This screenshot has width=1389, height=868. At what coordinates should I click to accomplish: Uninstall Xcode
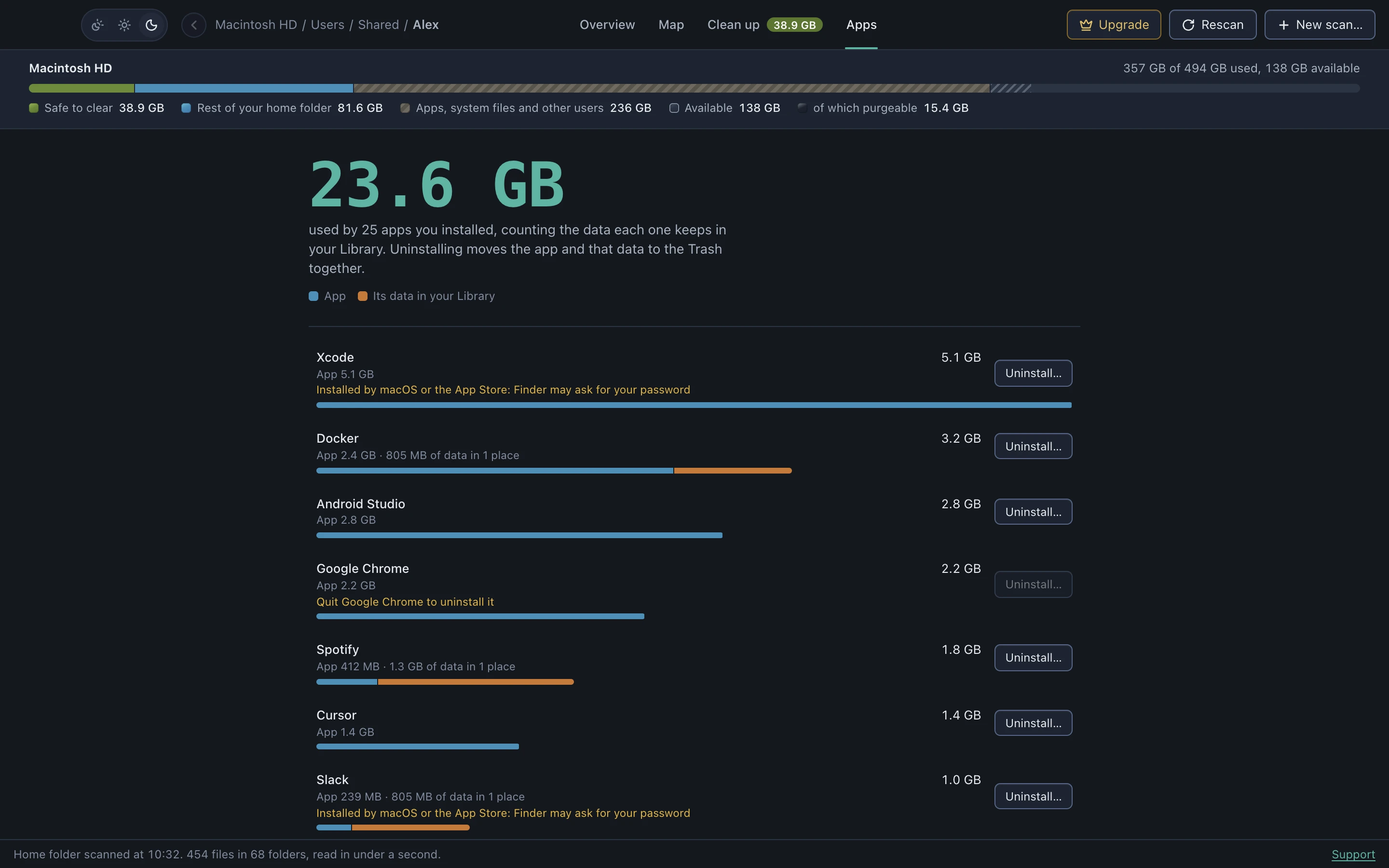[1033, 373]
